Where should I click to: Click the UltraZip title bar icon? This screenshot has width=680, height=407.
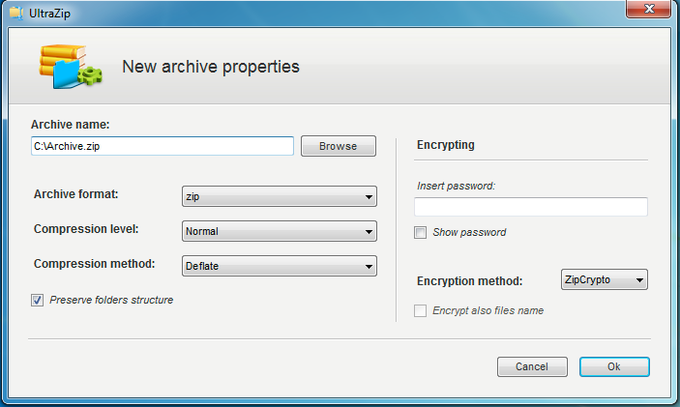pos(14,10)
